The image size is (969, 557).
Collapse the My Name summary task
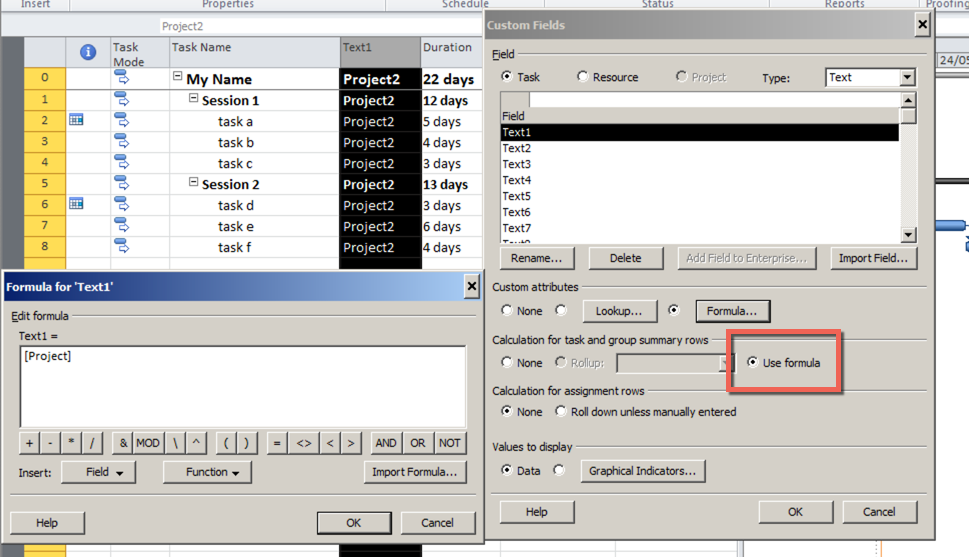point(177,76)
